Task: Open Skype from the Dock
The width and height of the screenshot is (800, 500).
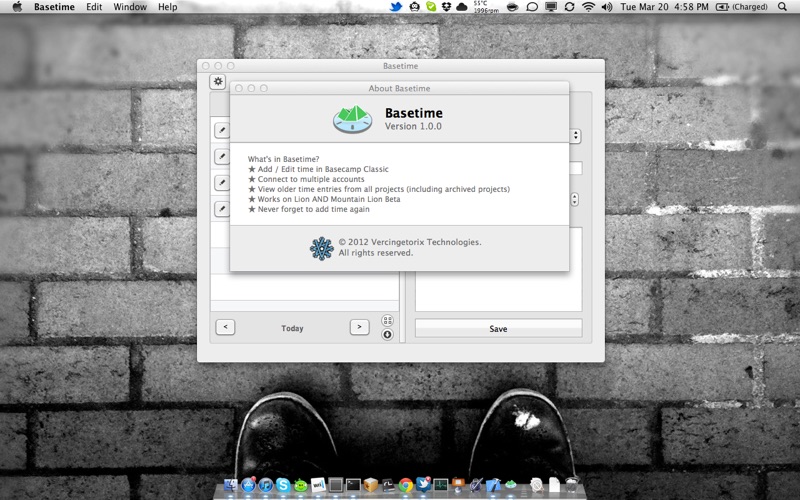Action: coord(283,485)
